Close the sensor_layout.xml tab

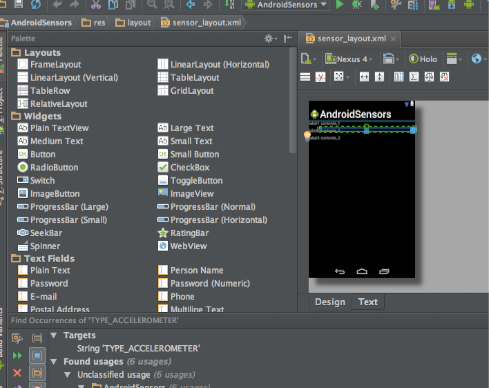(393, 39)
